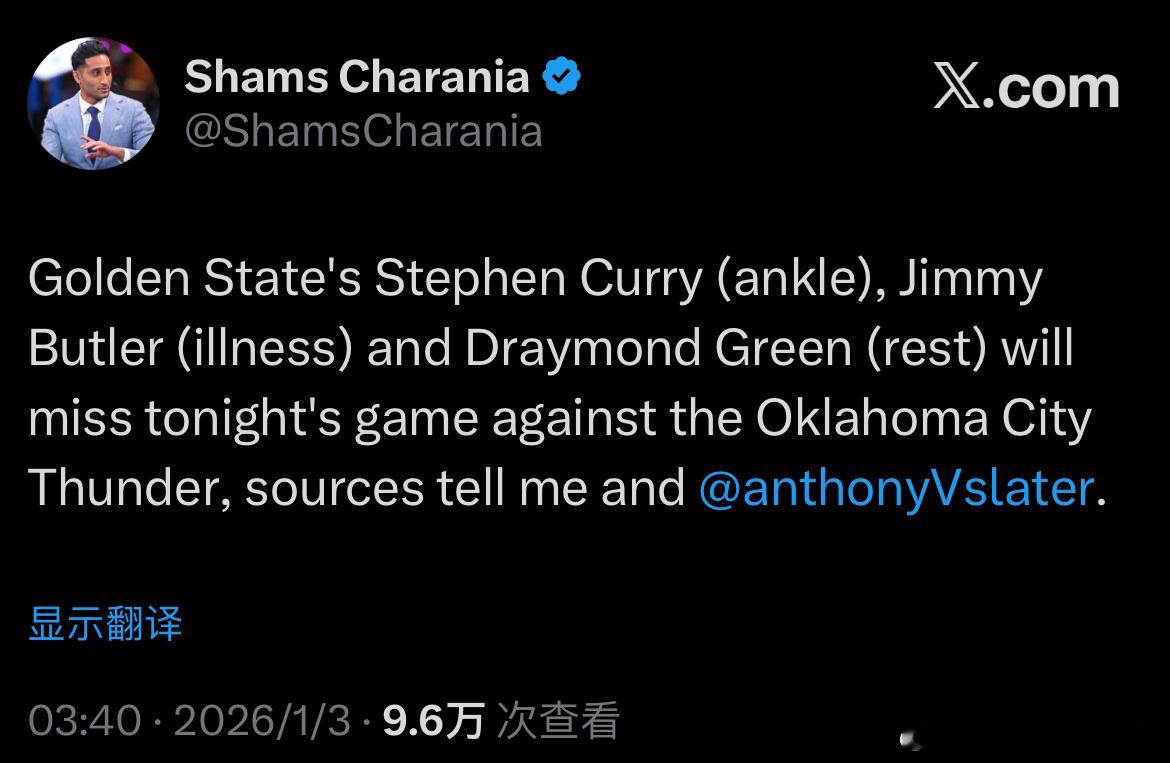Image resolution: width=1170 pixels, height=763 pixels.
Task: Click the 显示翻译 translation link
Action: (x=106, y=623)
